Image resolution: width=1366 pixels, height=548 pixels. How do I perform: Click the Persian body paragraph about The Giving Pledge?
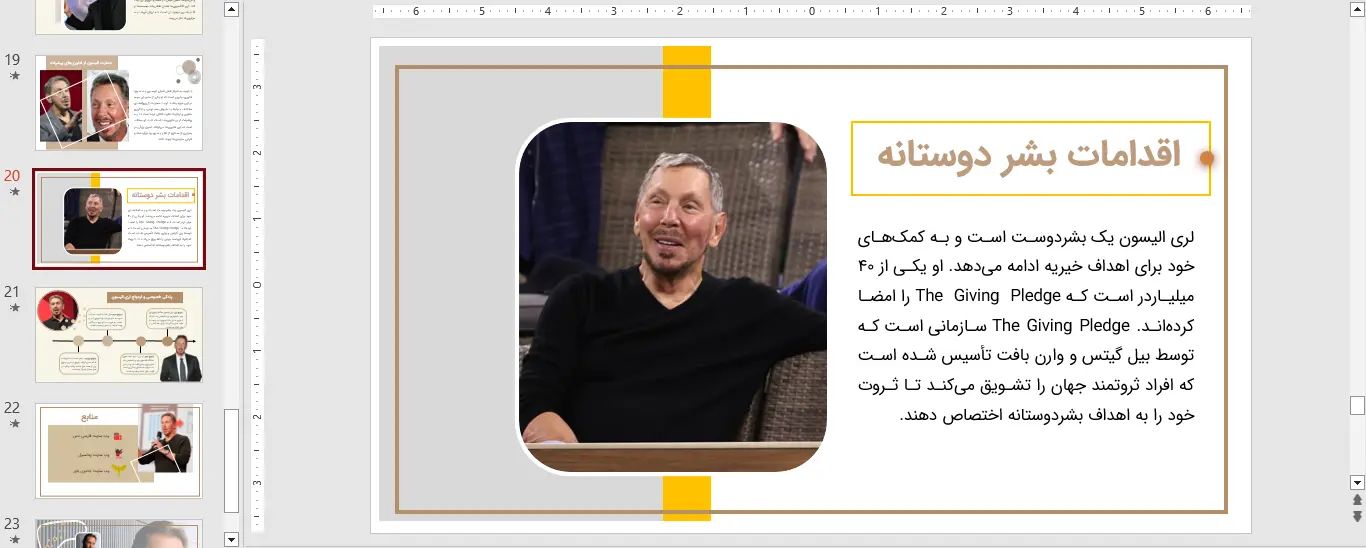[x=1027, y=326]
